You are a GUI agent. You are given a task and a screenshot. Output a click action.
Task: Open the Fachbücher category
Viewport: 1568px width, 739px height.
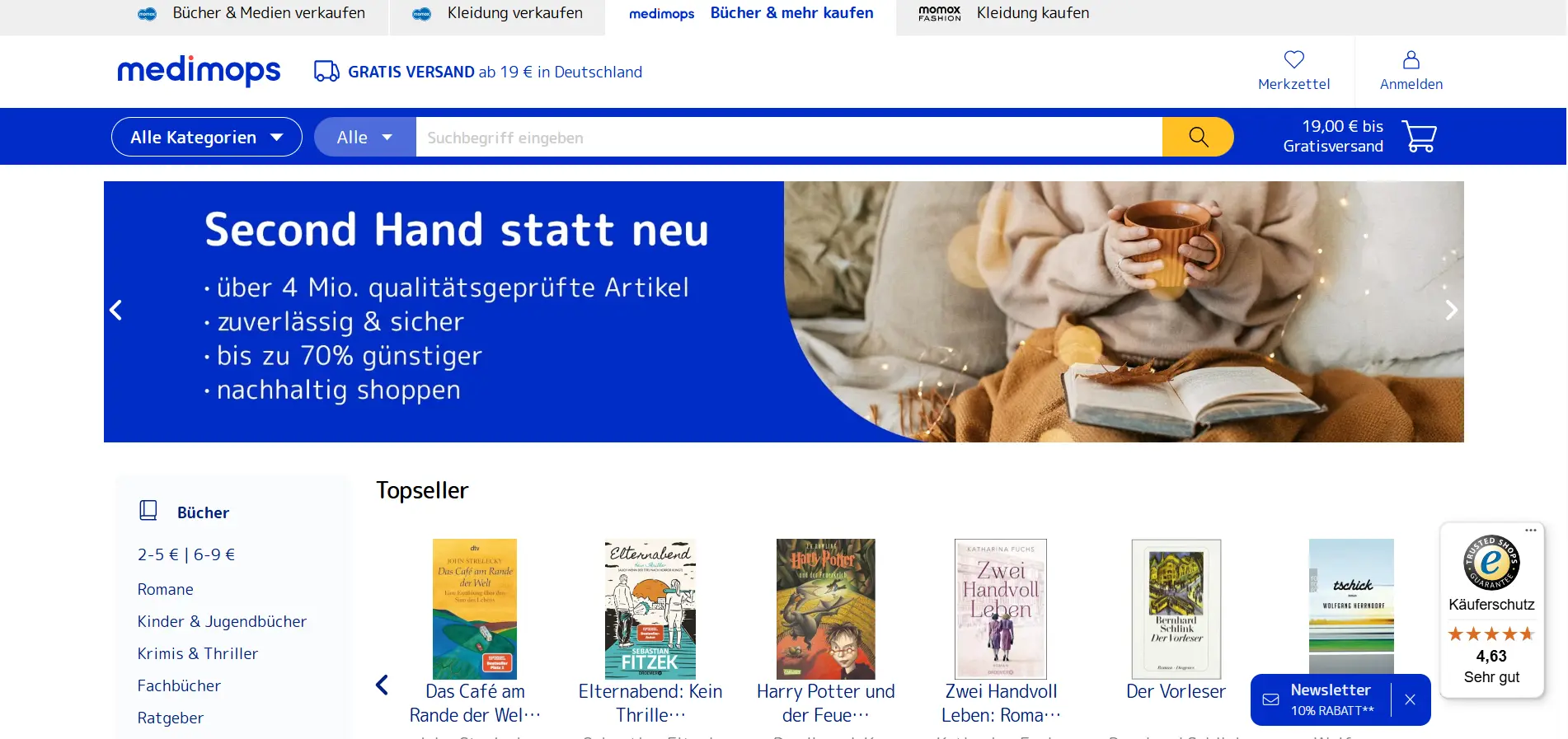179,685
